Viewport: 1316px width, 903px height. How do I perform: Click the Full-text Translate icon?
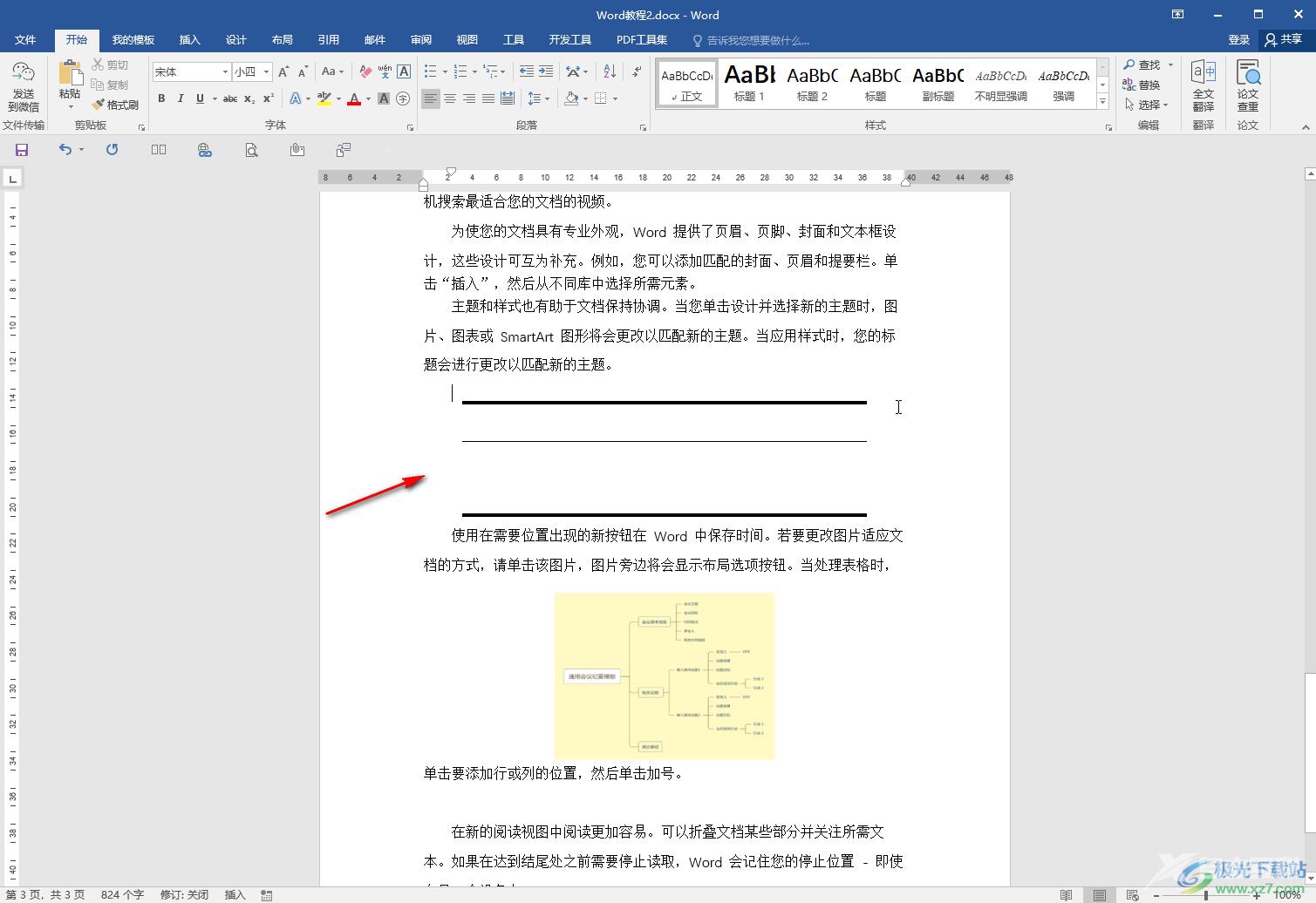click(1203, 86)
